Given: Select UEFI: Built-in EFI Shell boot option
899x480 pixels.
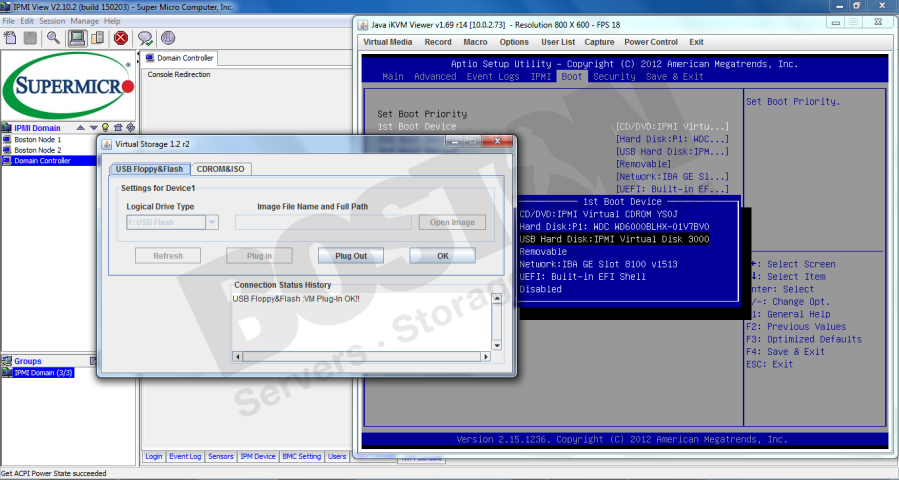Looking at the screenshot, I should (583, 277).
